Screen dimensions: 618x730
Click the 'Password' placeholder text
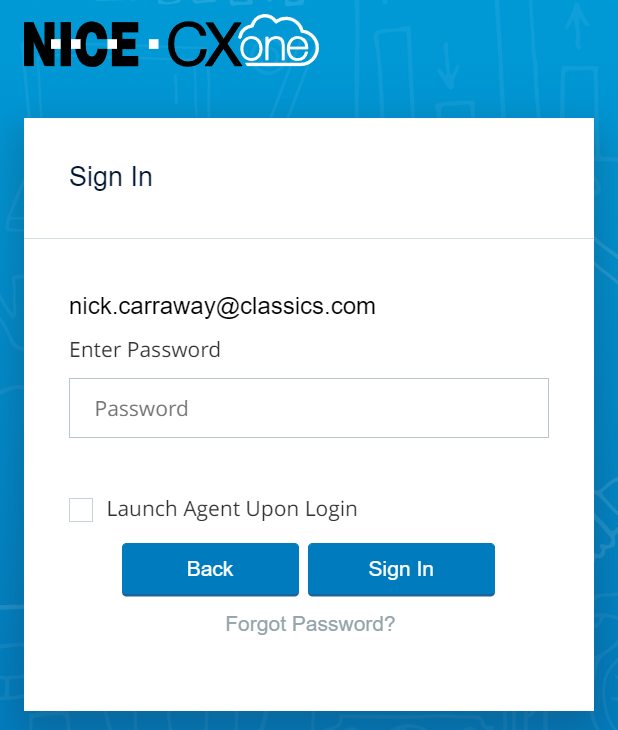[142, 409]
